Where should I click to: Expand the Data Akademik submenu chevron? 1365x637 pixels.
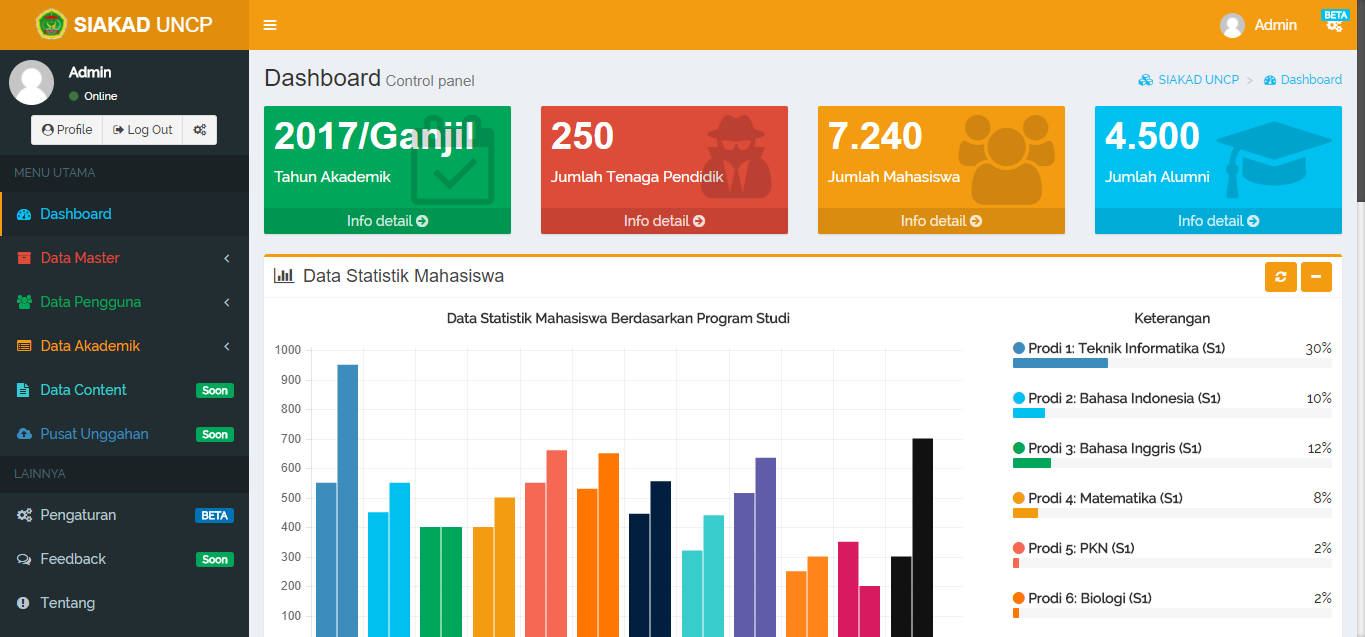click(x=227, y=346)
